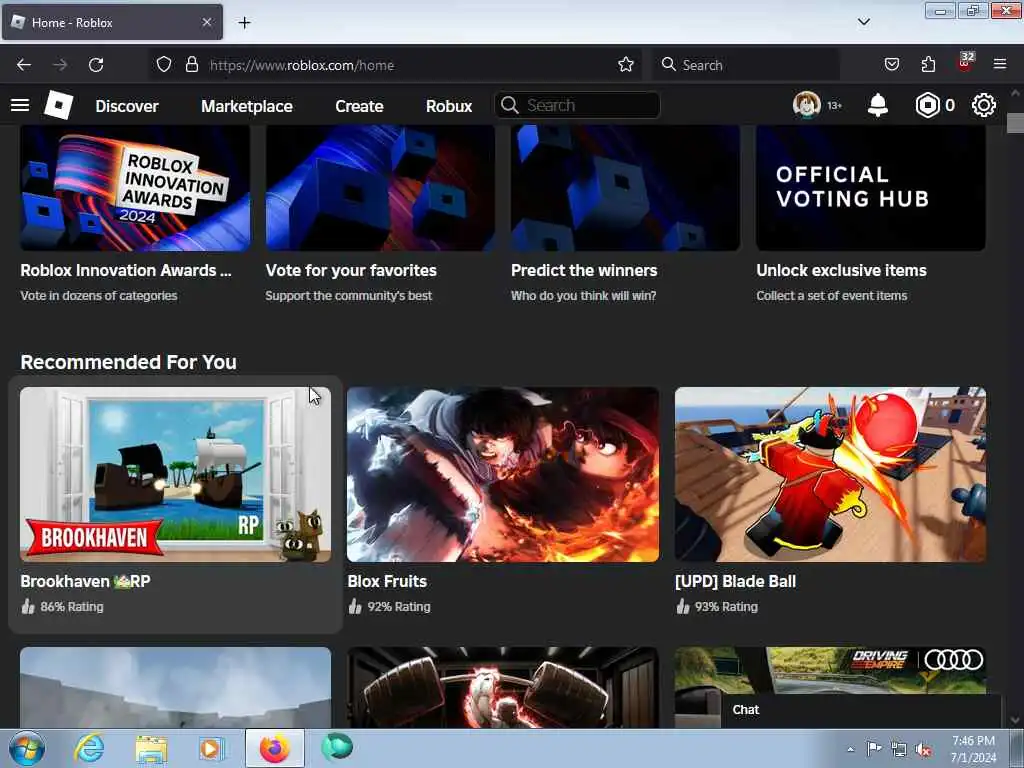Open the Discover menu
1024x768 pixels.
(x=127, y=106)
